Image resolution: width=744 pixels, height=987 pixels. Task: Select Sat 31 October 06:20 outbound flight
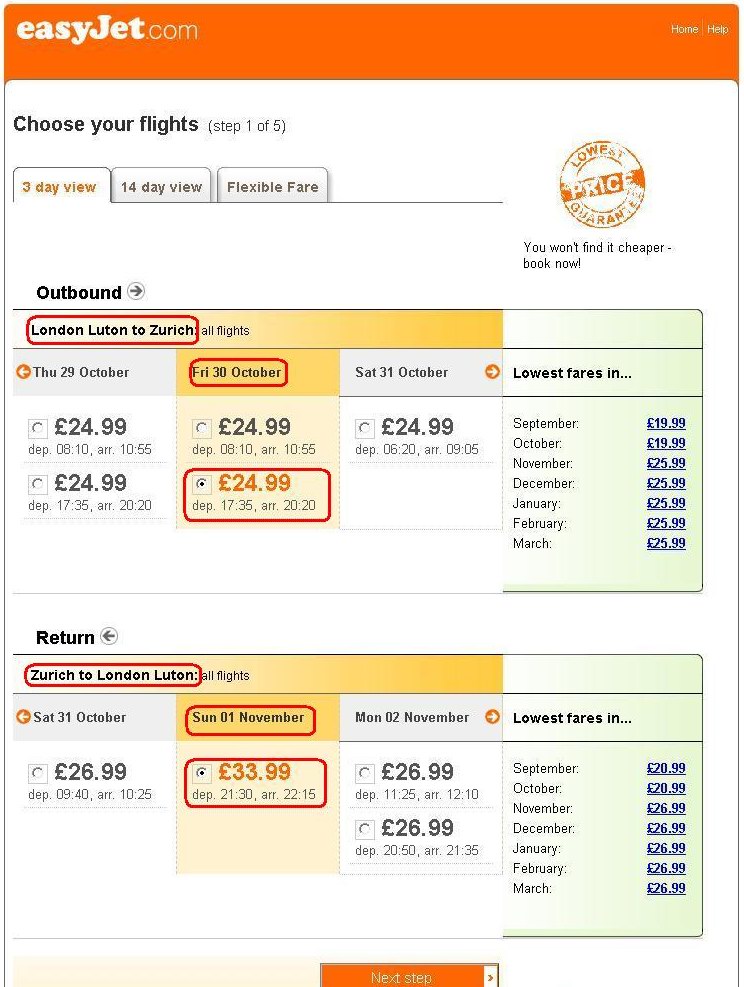[365, 429]
